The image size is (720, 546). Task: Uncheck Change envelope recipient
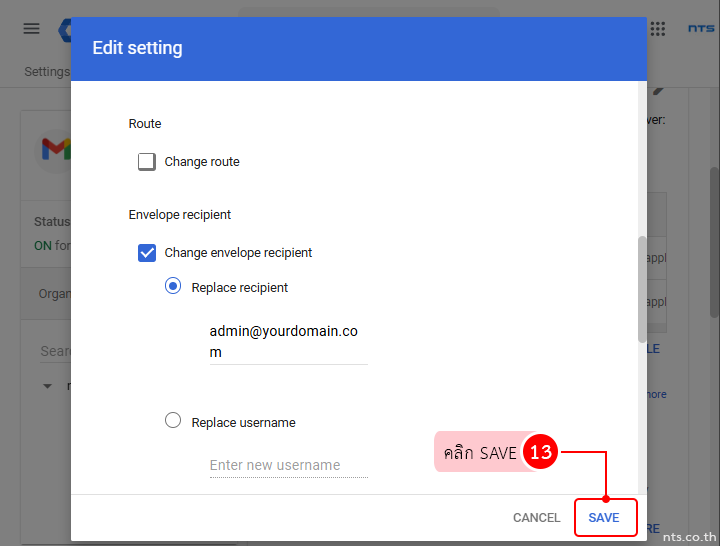point(147,253)
